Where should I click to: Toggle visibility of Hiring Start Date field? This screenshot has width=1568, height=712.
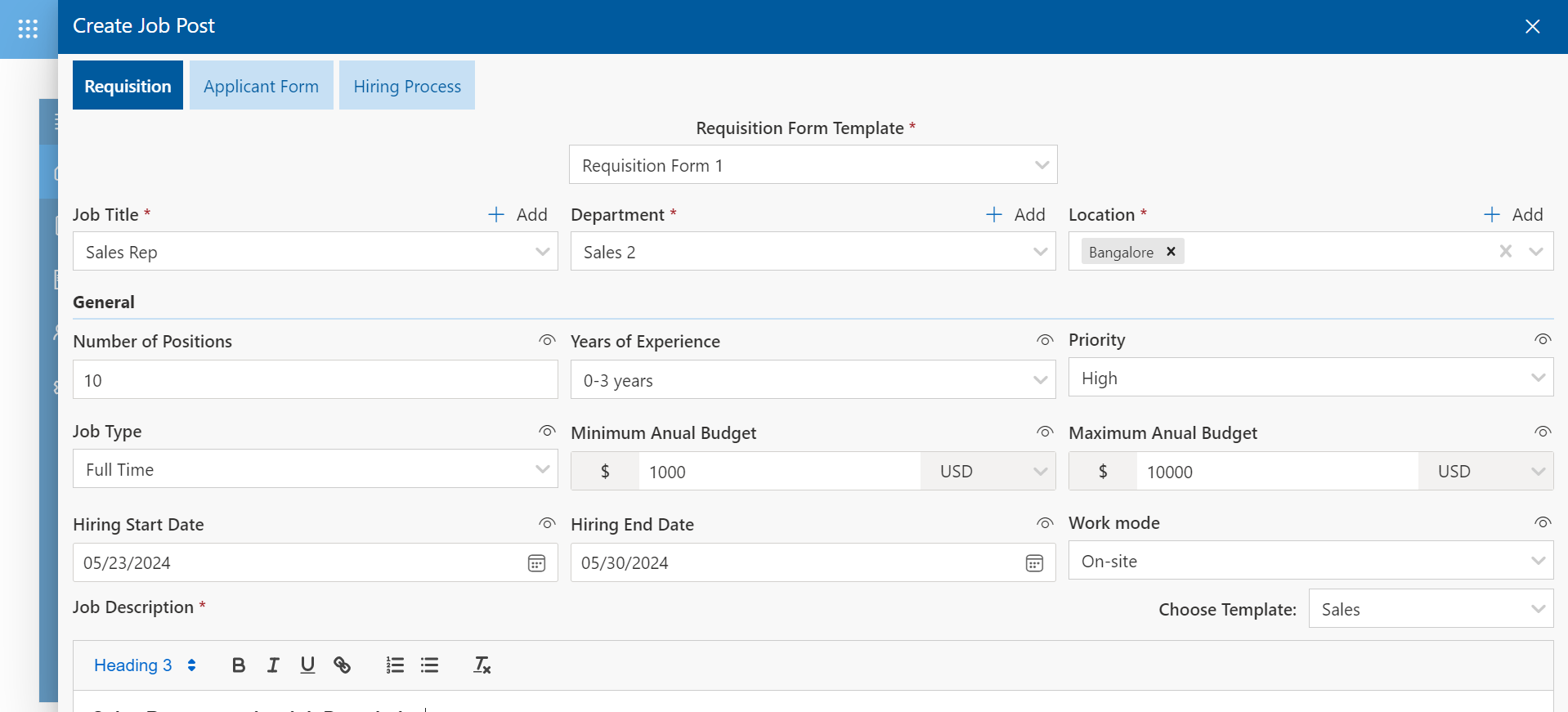(x=547, y=523)
